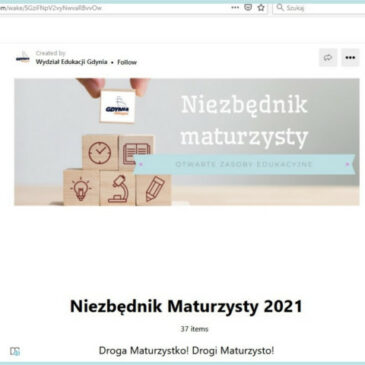The image size is (365, 365).
Task: Open the Wydział Edukacji Gdynia profile link
Action: pyautogui.click(x=71, y=62)
